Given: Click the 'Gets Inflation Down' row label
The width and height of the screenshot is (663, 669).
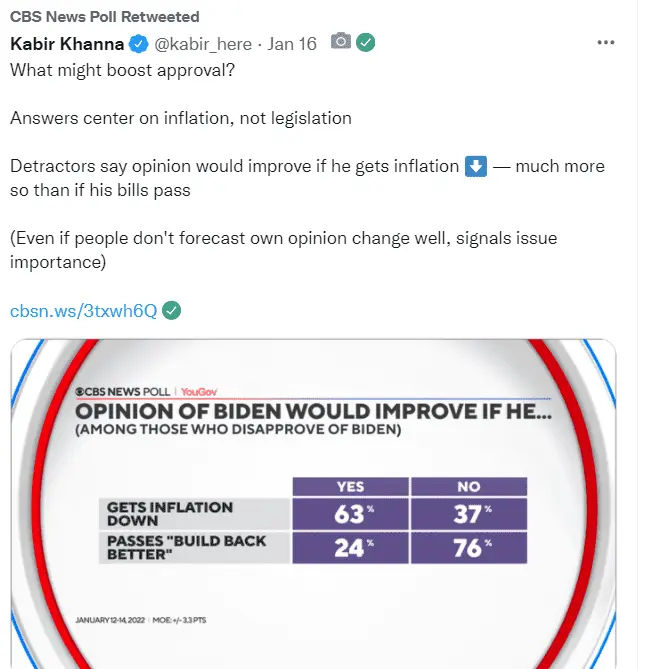Looking at the screenshot, I should click(x=195, y=514).
